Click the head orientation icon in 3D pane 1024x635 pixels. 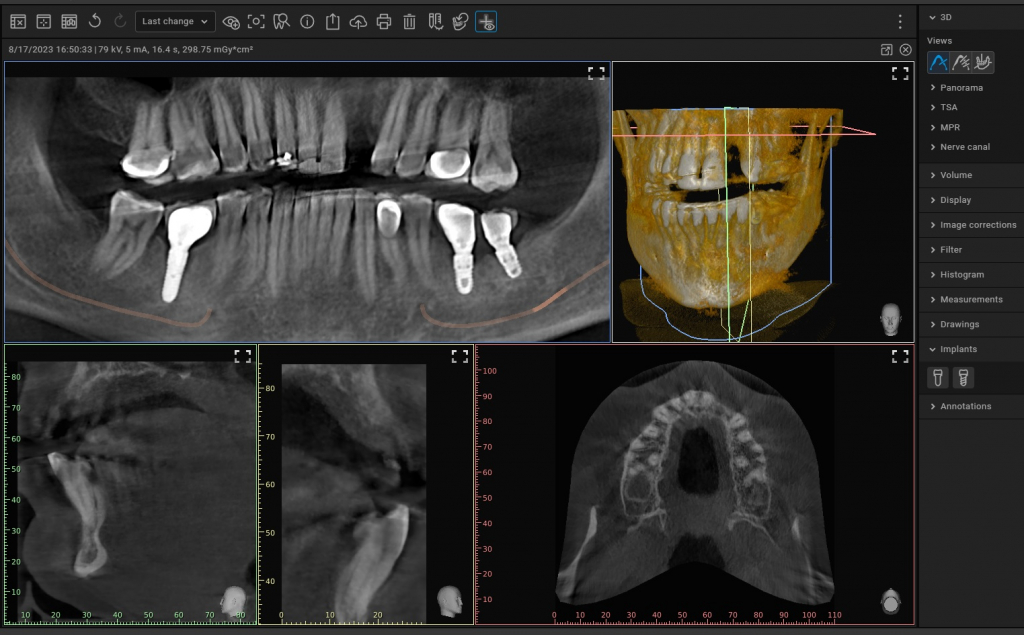click(x=891, y=319)
